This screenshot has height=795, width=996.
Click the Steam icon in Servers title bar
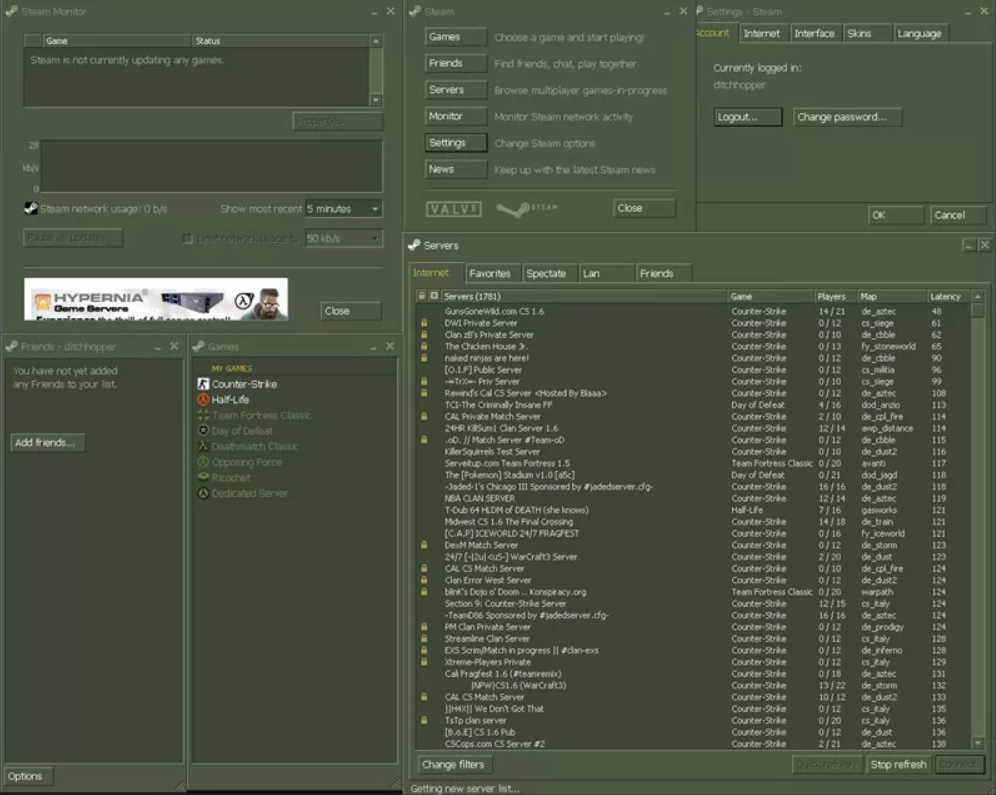click(414, 245)
